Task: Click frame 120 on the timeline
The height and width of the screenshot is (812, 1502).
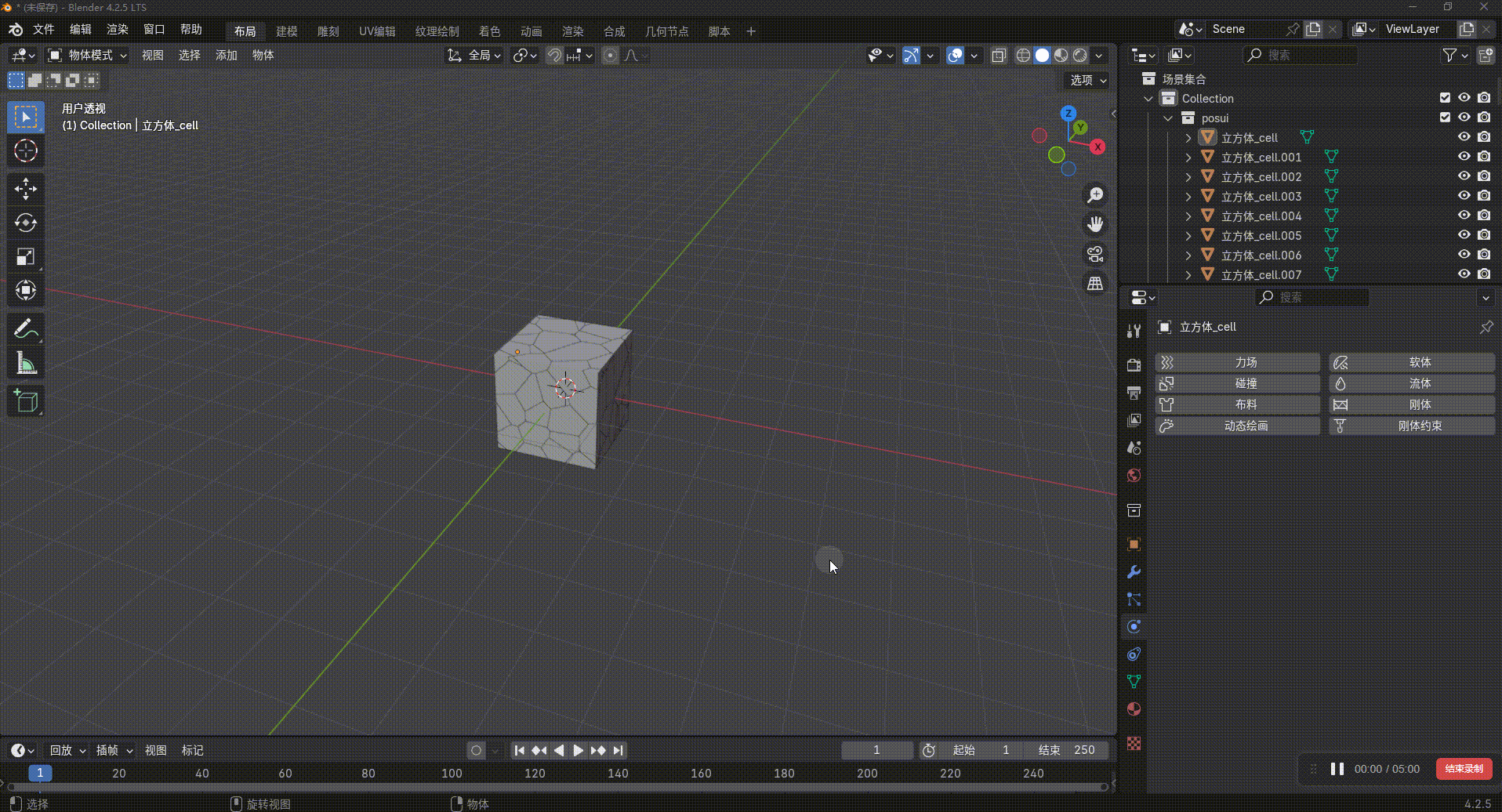Action: click(x=535, y=774)
